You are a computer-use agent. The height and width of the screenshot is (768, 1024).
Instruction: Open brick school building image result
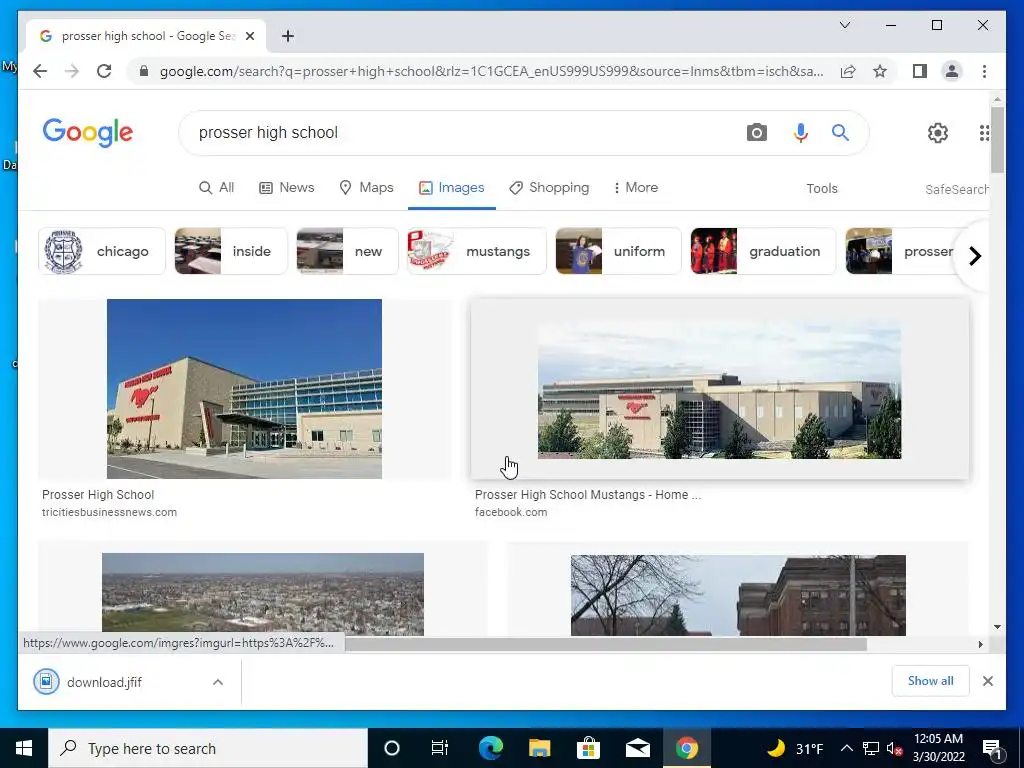[738, 595]
